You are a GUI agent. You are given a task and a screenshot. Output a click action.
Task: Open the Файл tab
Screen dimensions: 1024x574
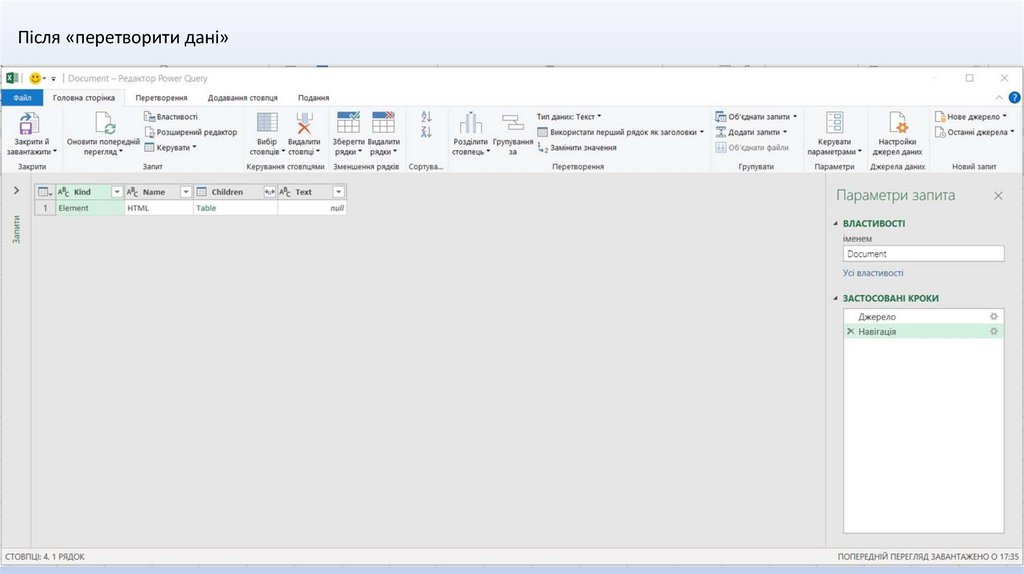(x=22, y=97)
